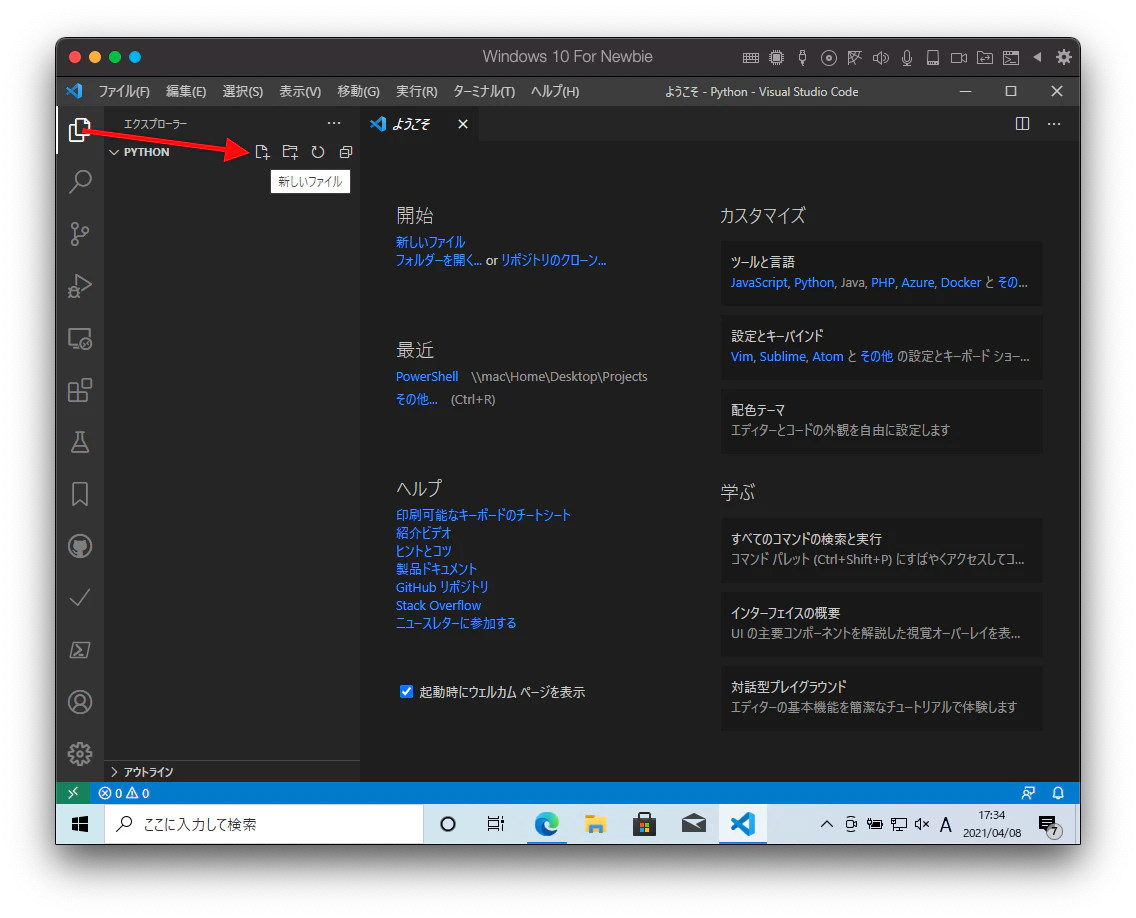This screenshot has height=918, width=1136.
Task: Collapse all folders in explorer
Action: tap(346, 152)
